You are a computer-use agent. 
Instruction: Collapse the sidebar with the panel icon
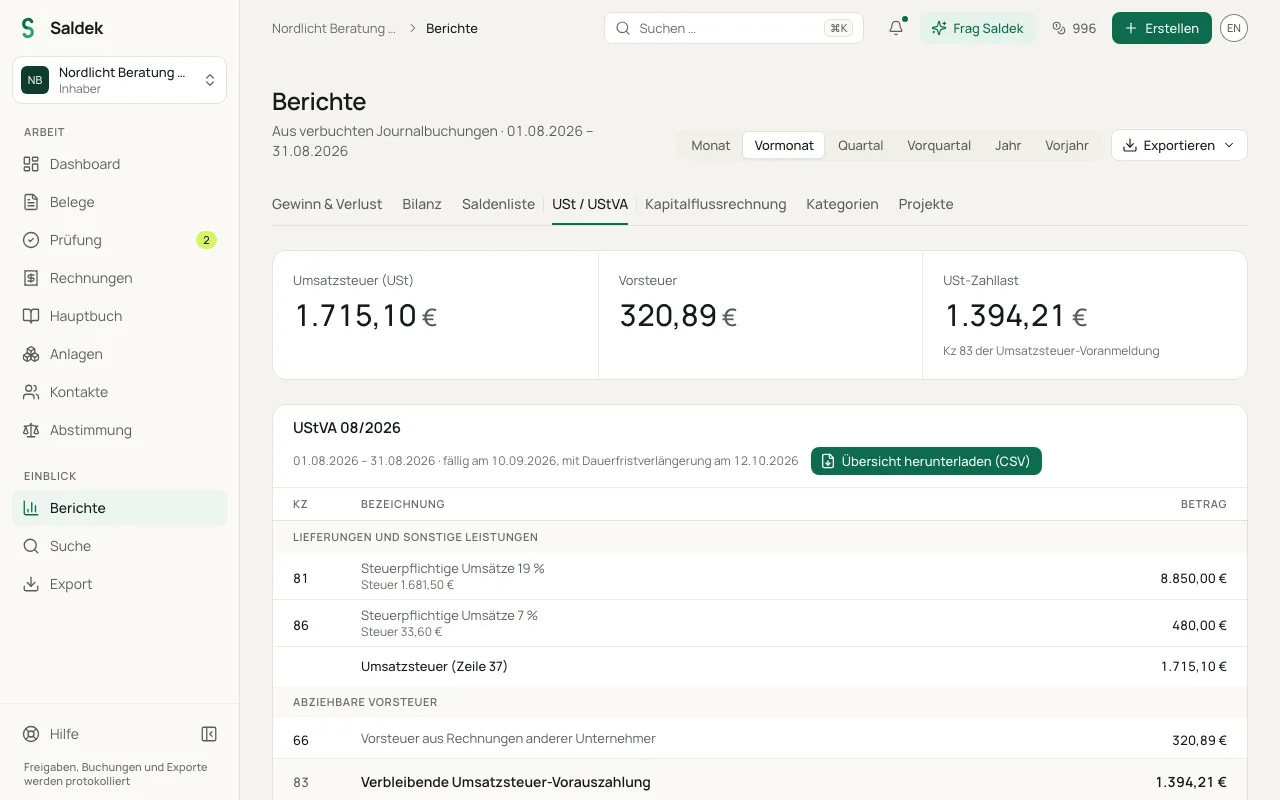(x=209, y=734)
